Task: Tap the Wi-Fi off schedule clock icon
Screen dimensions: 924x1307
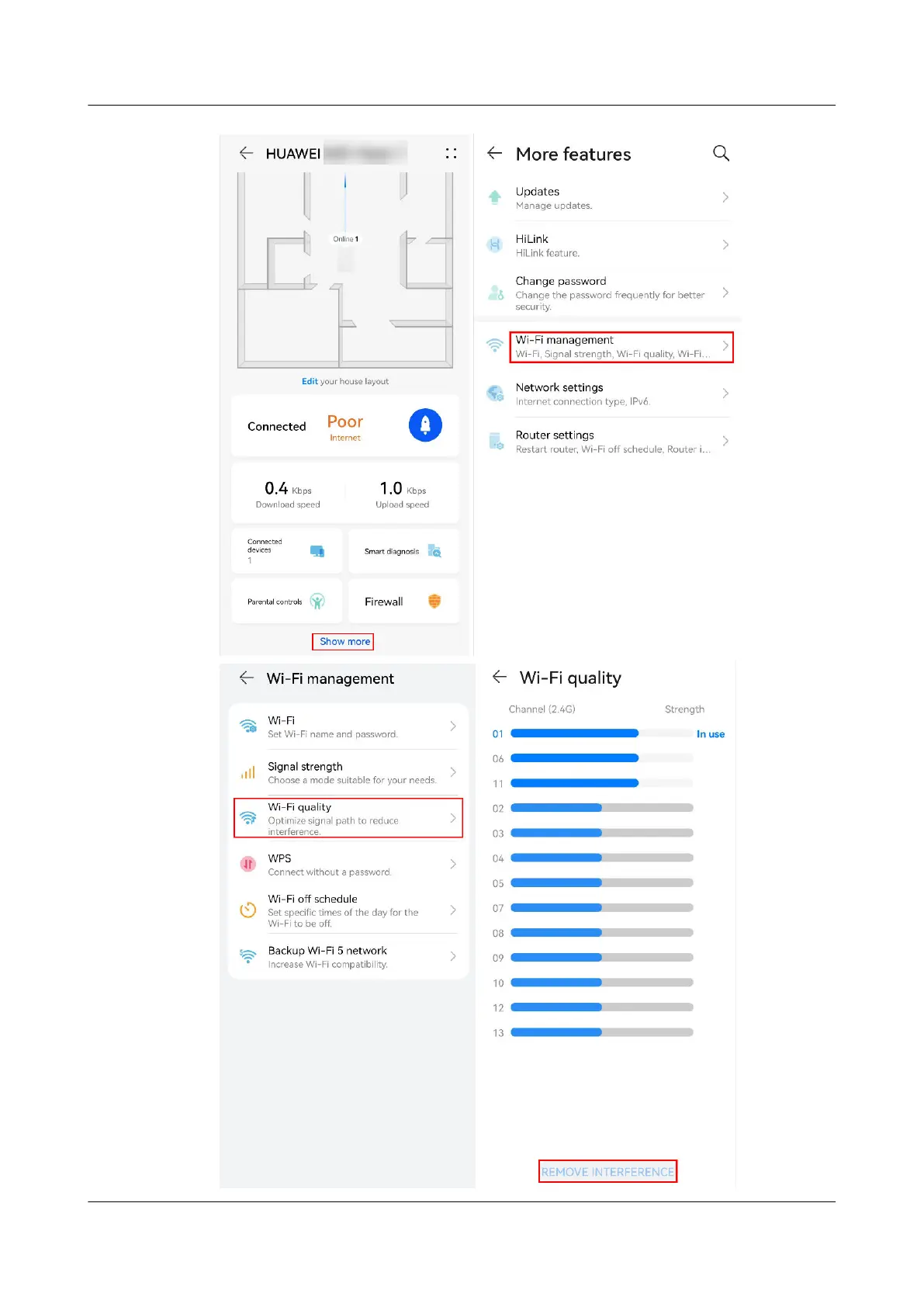Action: (x=247, y=910)
